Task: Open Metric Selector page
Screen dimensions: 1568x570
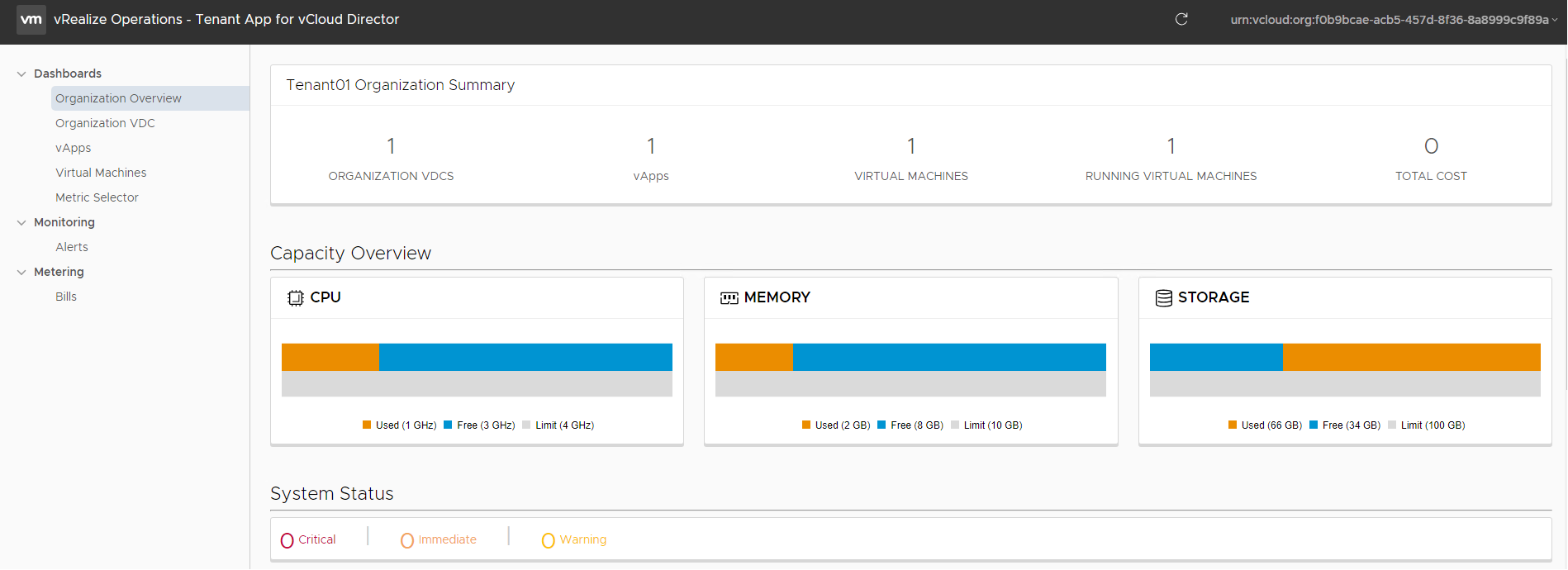Action: coord(97,197)
